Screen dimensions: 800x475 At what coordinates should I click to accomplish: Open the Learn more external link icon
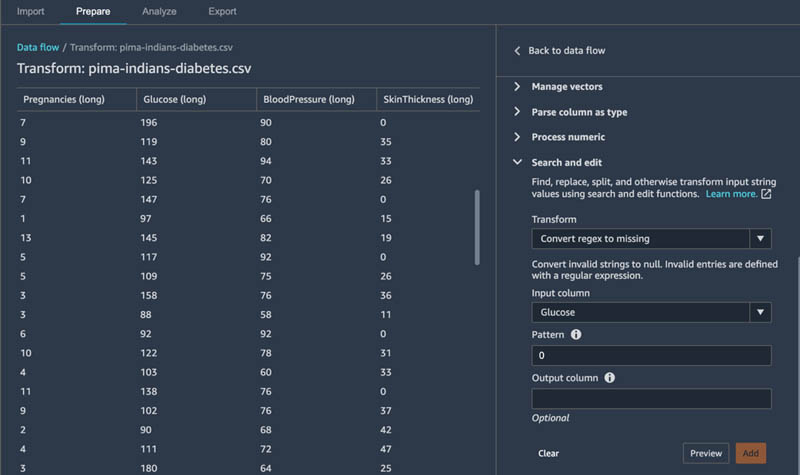pos(766,194)
